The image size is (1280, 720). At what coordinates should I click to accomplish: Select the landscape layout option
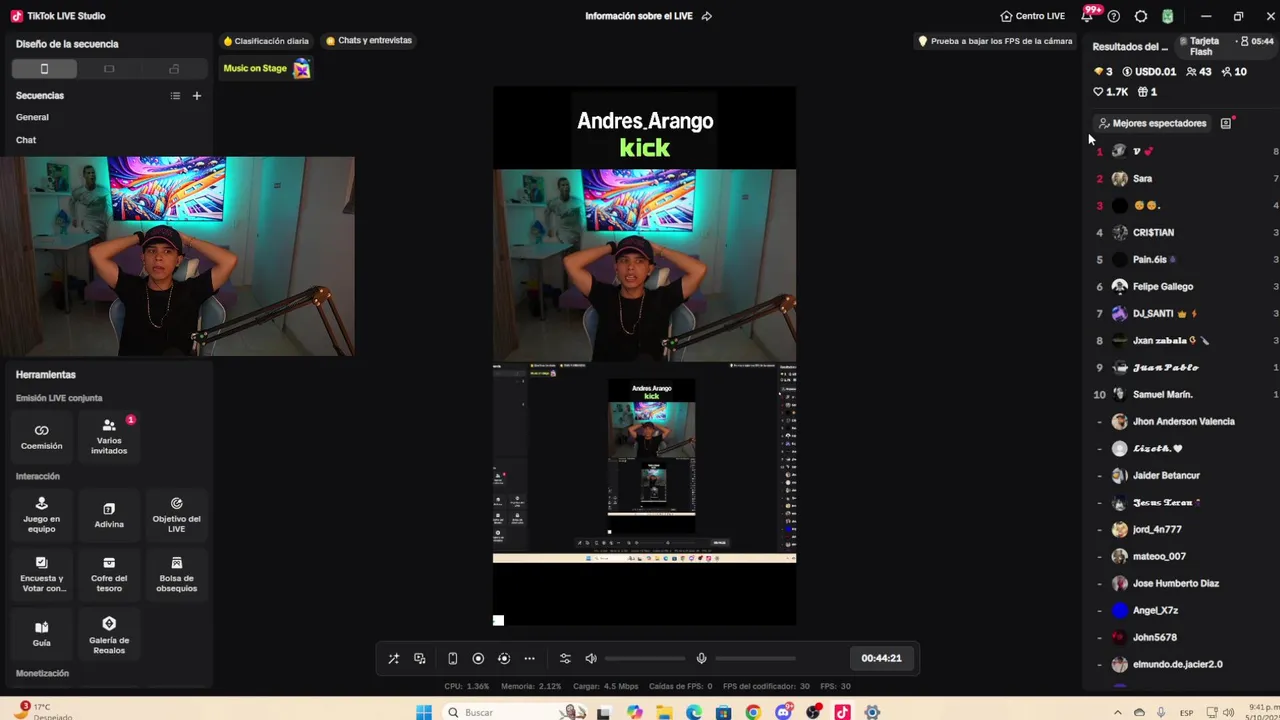point(109,69)
